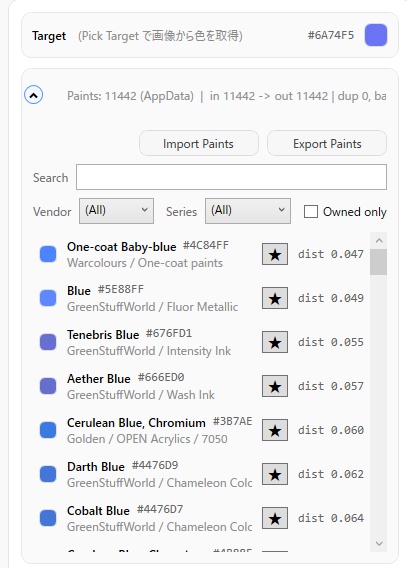This screenshot has width=407, height=568.
Task: Click the One-coat Baby-blue paint name
Action: coord(122,247)
